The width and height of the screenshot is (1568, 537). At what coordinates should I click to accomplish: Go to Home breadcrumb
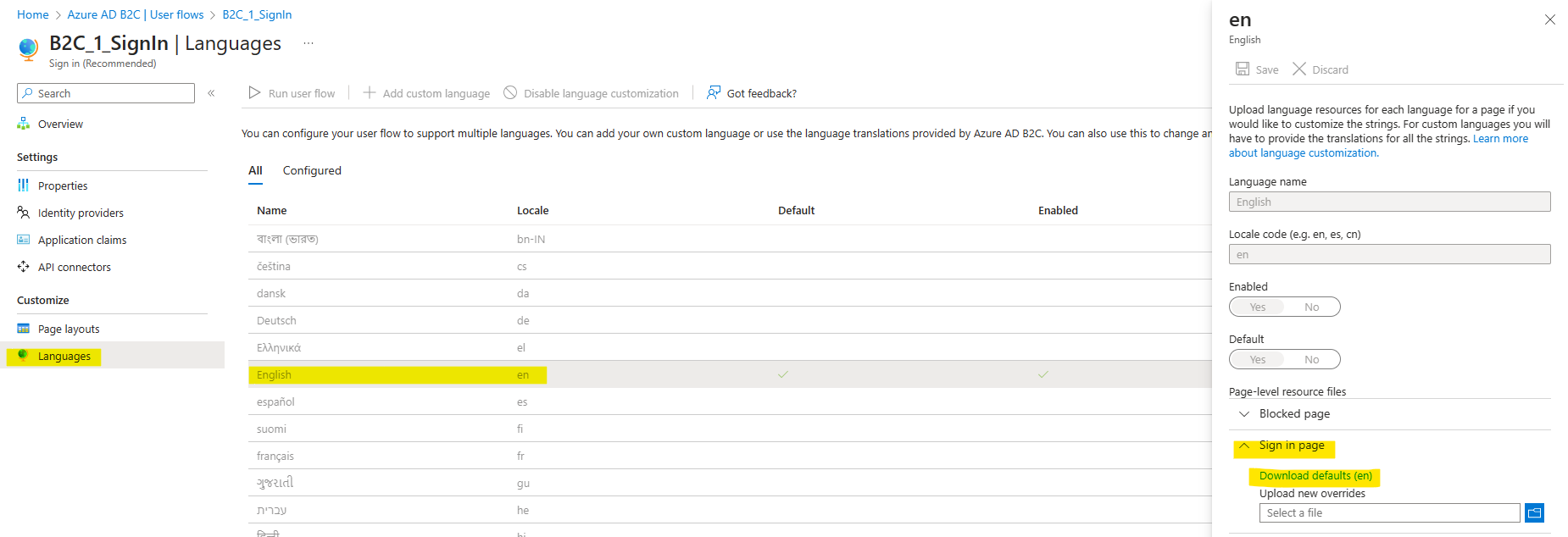(x=33, y=14)
